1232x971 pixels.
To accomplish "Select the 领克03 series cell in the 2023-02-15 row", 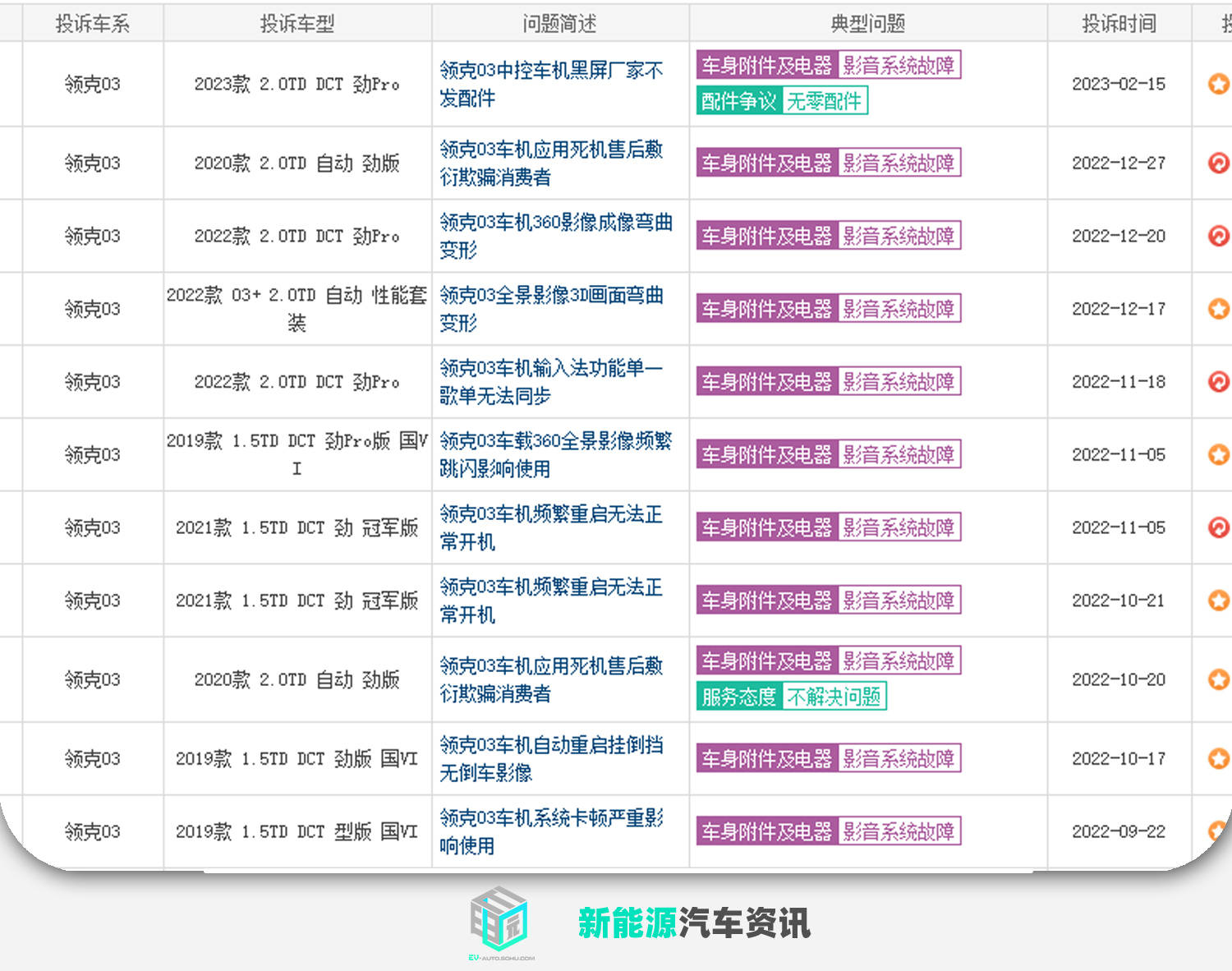I will [x=92, y=84].
